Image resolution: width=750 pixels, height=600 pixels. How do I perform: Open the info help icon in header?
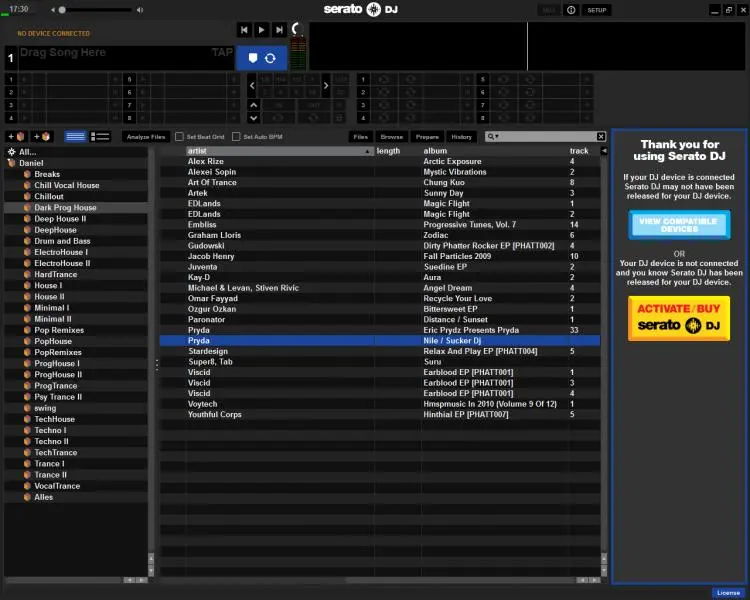pyautogui.click(x=571, y=10)
